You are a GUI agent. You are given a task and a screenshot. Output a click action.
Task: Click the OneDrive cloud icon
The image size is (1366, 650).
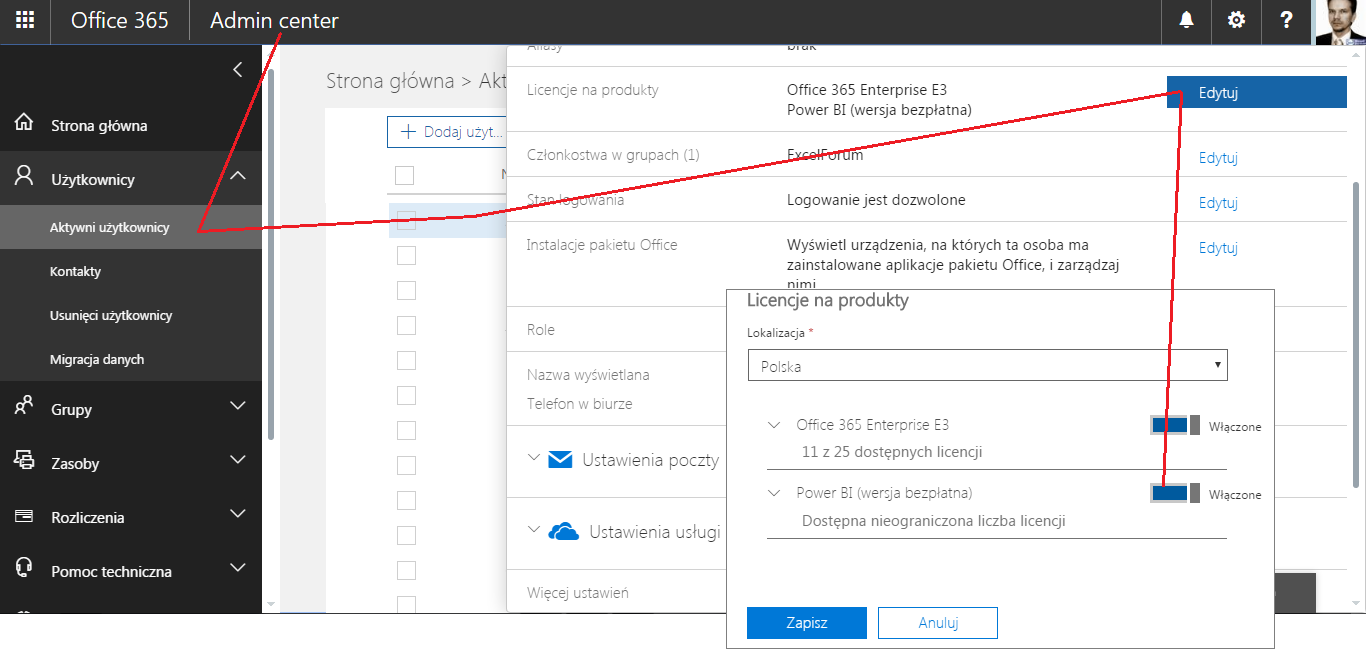point(564,531)
